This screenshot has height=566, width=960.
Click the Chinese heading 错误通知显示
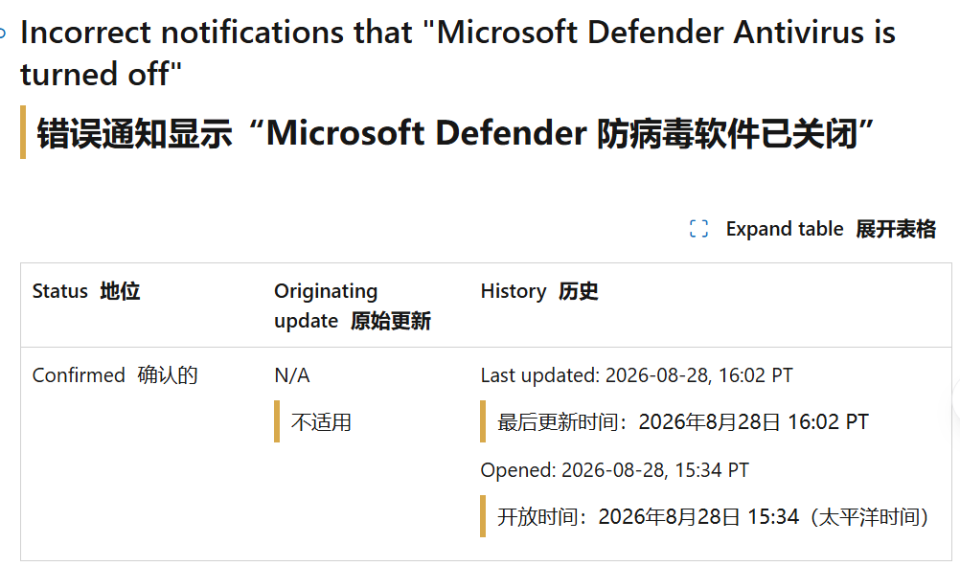point(456,133)
